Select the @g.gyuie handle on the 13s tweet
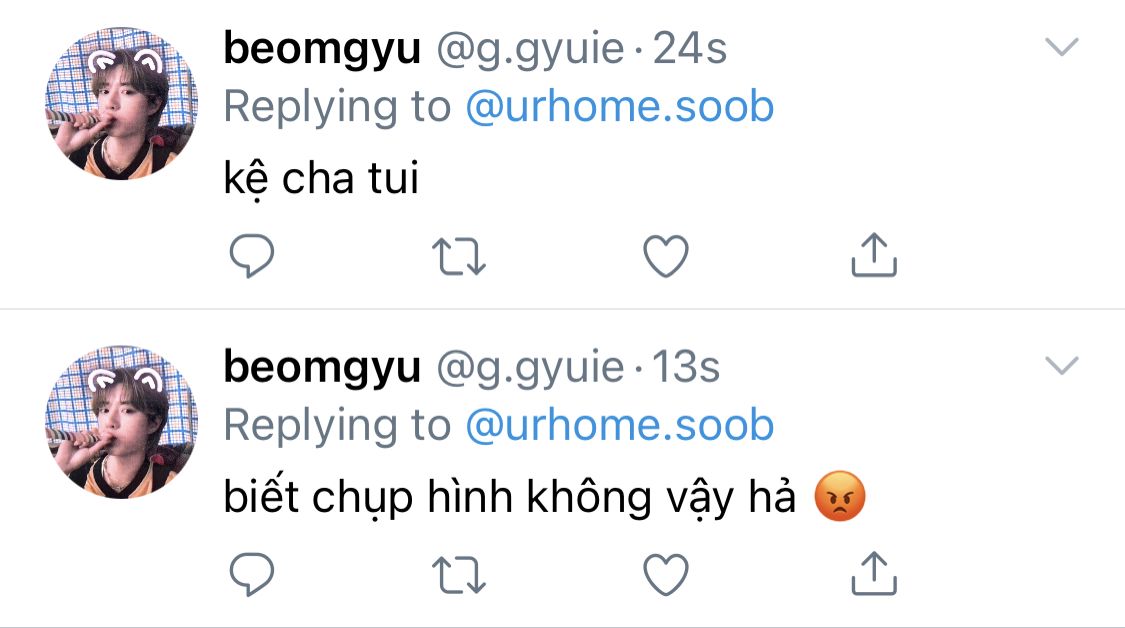This screenshot has width=1125, height=628. 530,368
